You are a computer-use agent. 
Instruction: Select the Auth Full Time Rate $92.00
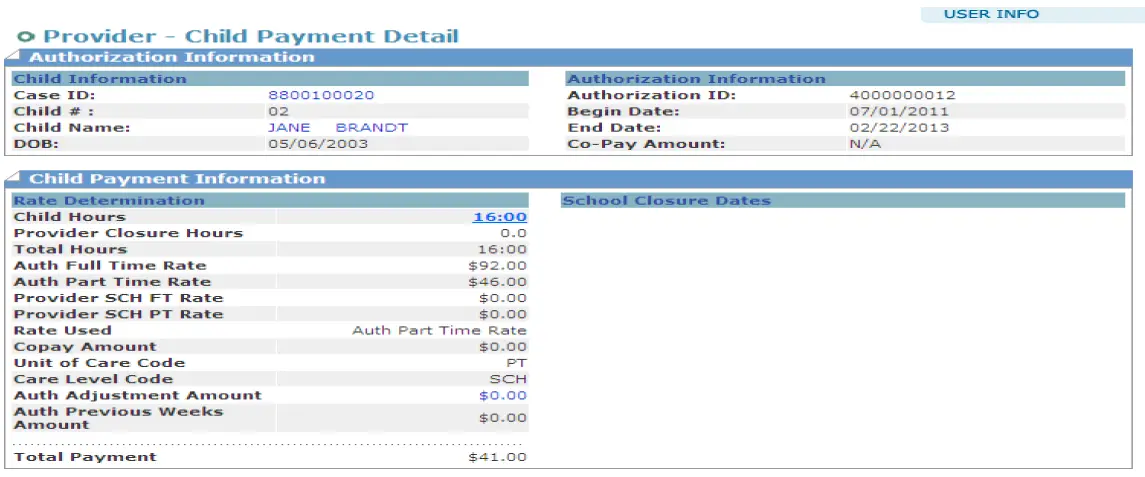coord(497,266)
